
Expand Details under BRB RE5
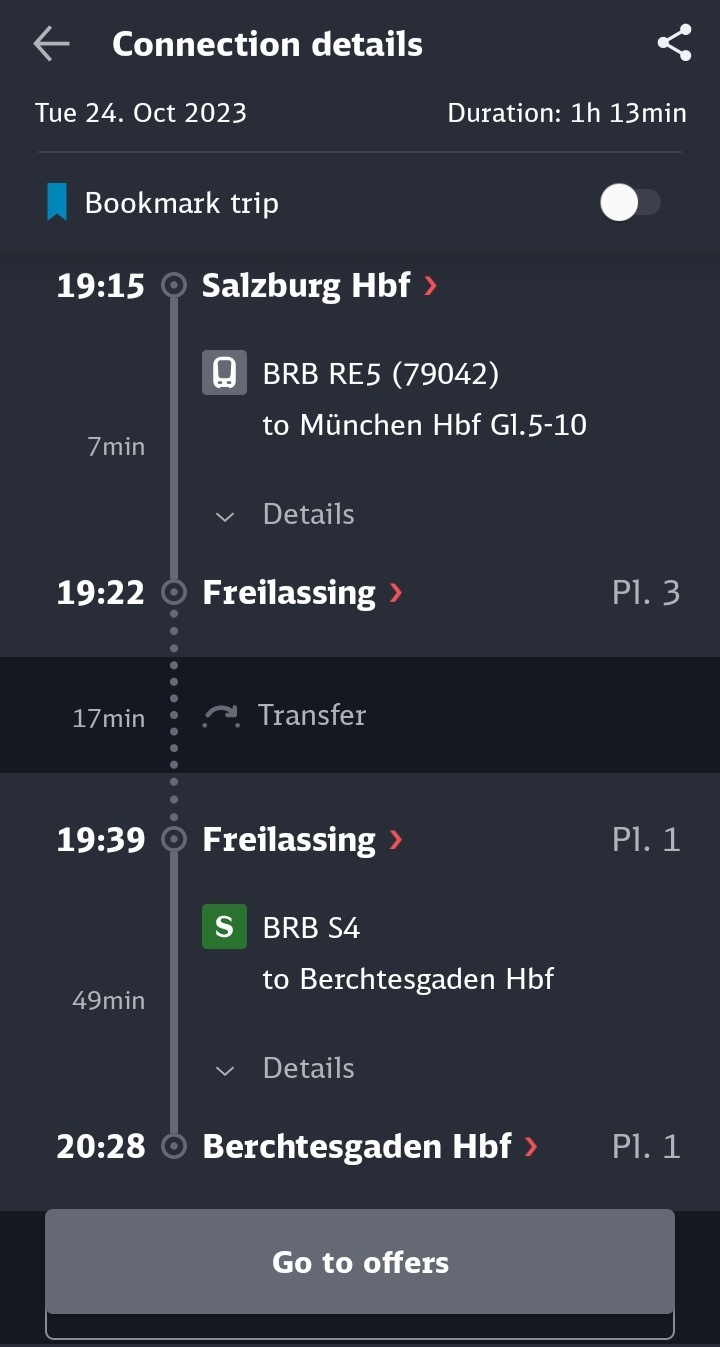(x=286, y=514)
